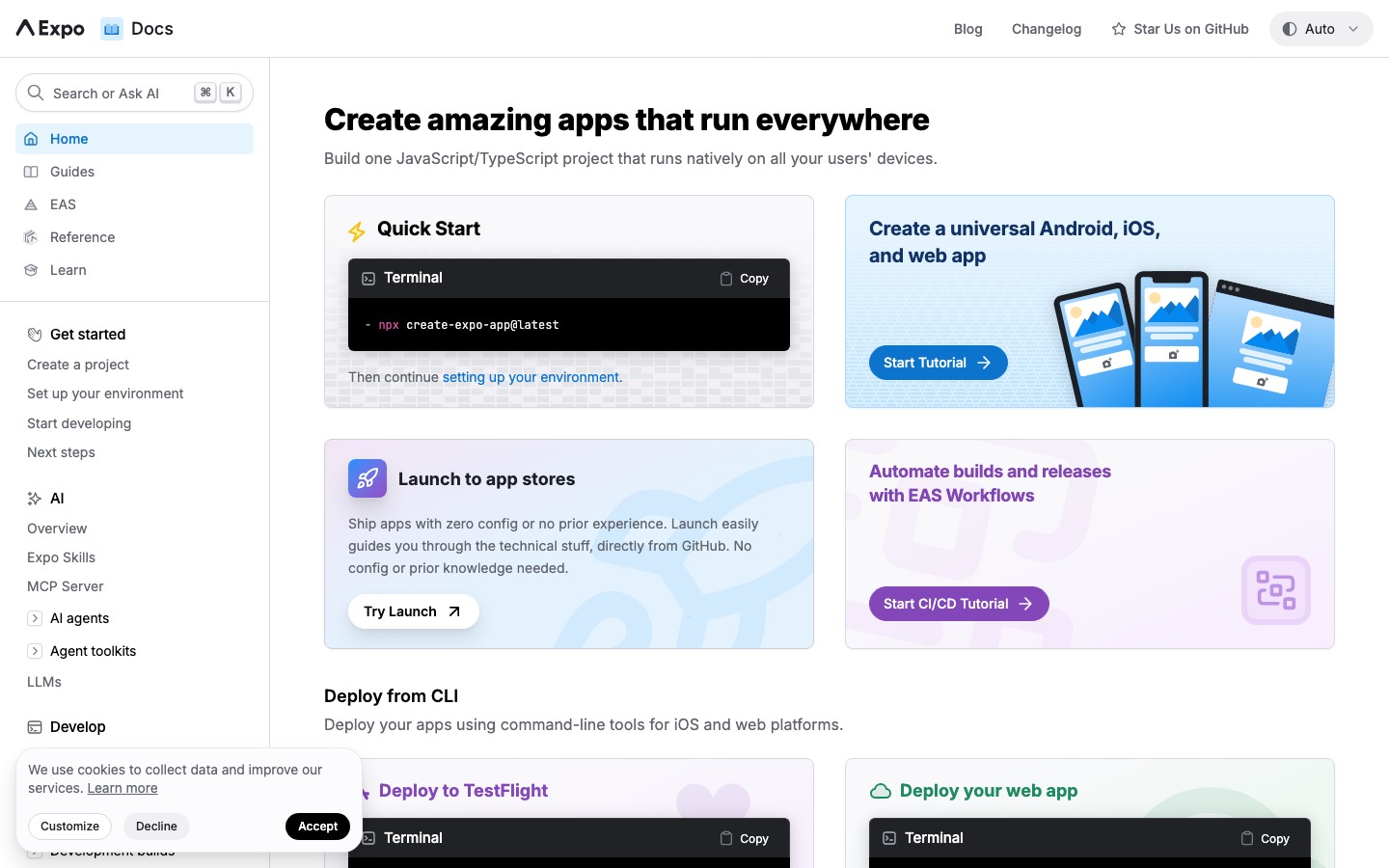The height and width of the screenshot is (868, 1389).
Task: Click the GitHub star icon
Action: pos(1119,29)
